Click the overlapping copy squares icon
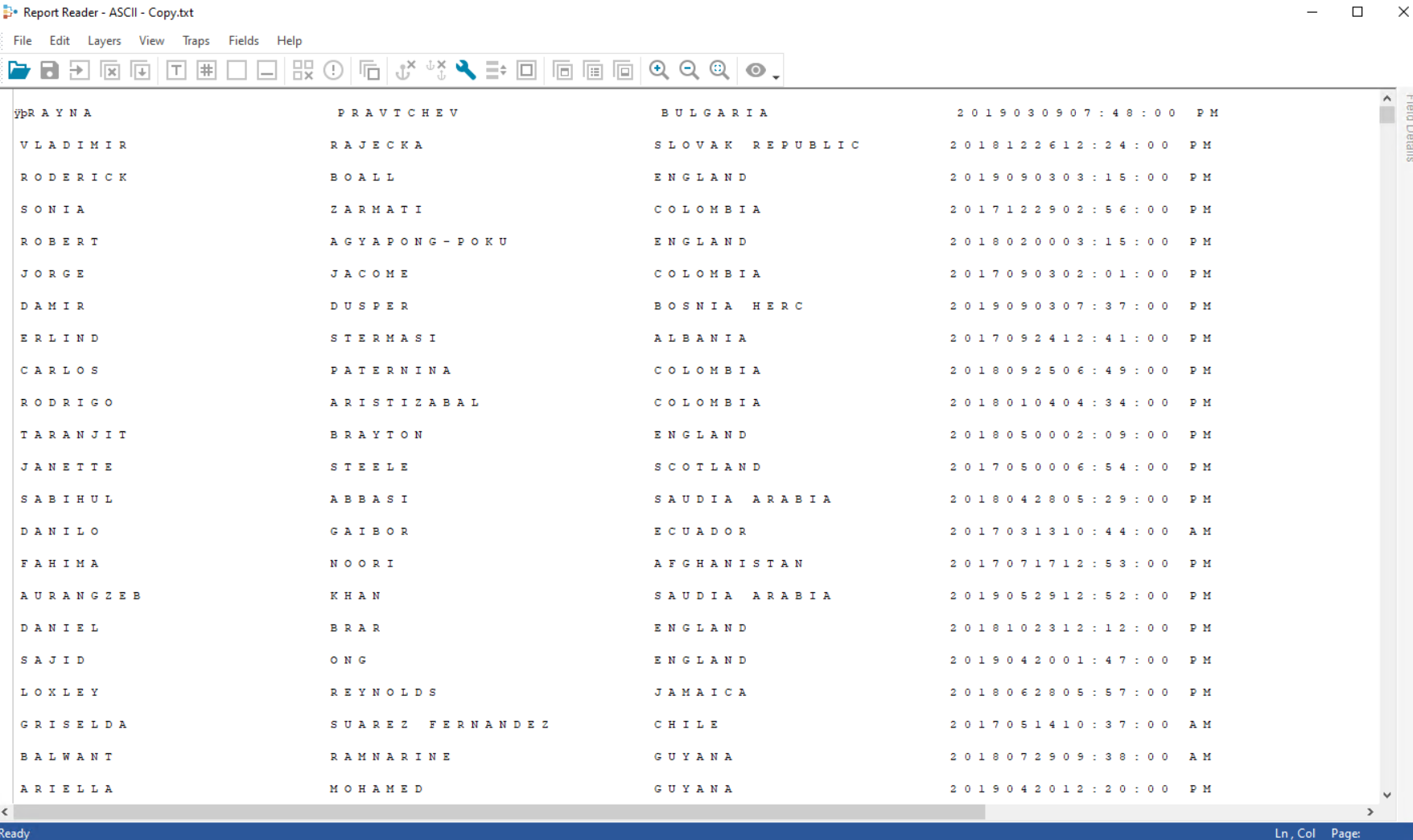Image resolution: width=1413 pixels, height=840 pixels. tap(369, 70)
